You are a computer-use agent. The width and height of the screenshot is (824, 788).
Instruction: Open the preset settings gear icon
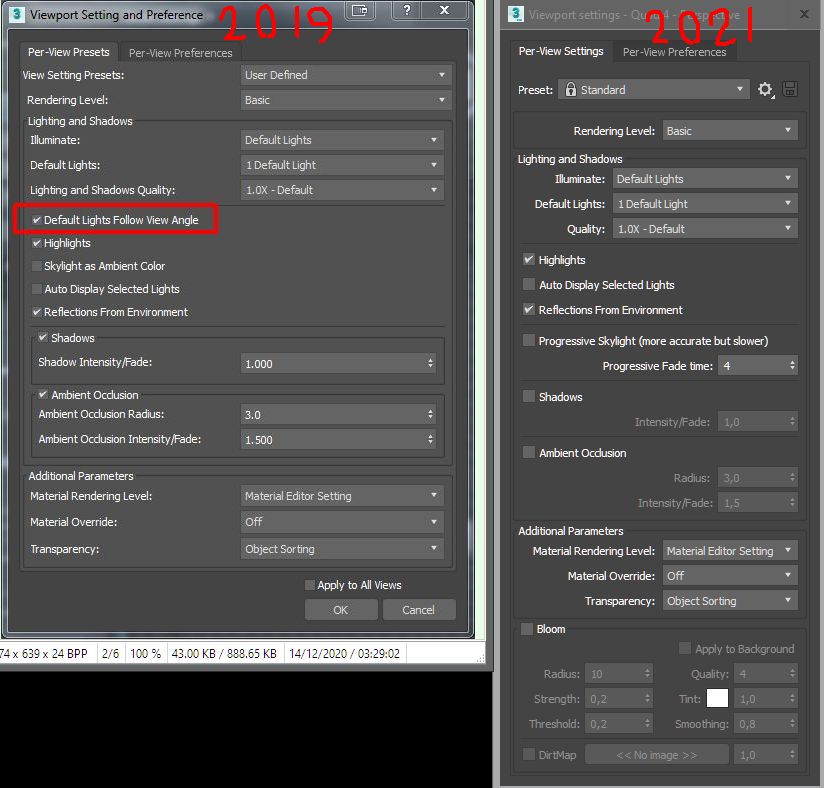pyautogui.click(x=766, y=89)
